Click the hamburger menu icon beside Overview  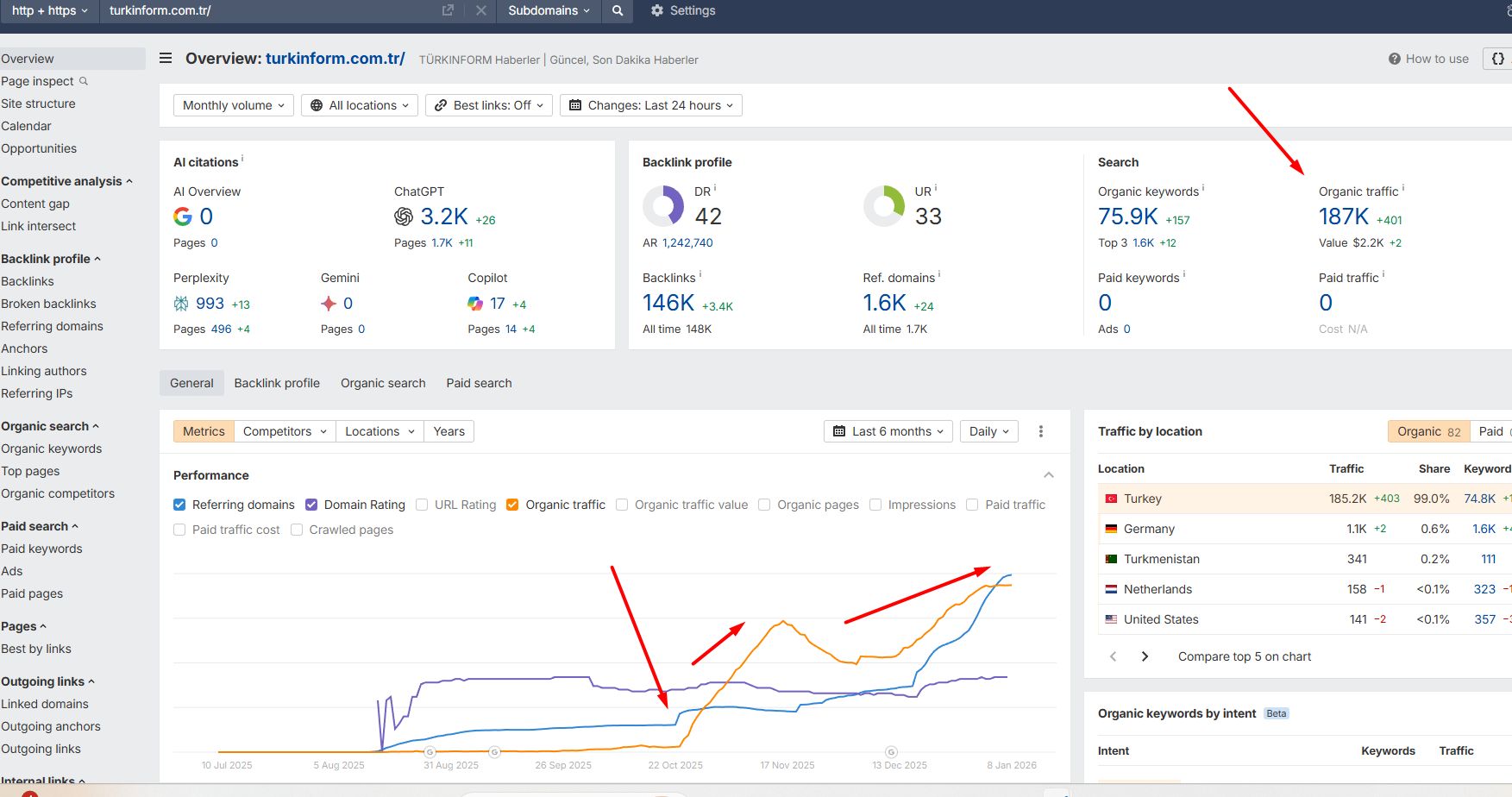(x=166, y=59)
